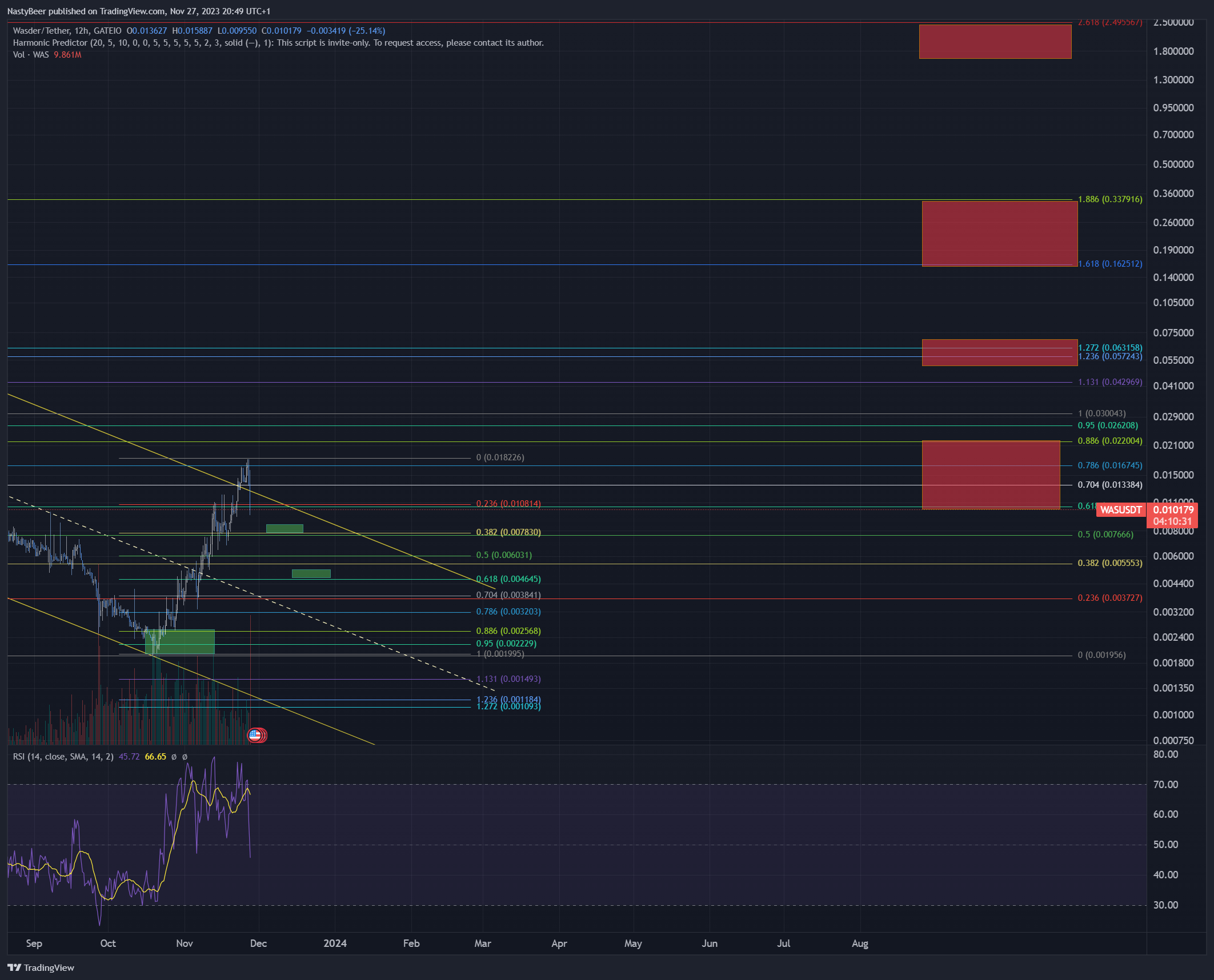This screenshot has width=1214, height=980.
Task: Select red target box spanning 0.886 to 0.618
Action: click(991, 475)
